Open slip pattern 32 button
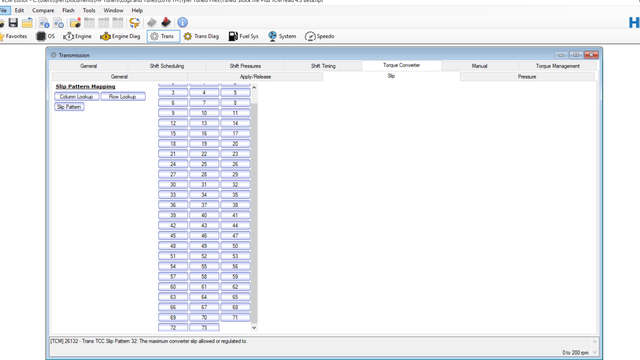640x360 pixels. (235, 184)
